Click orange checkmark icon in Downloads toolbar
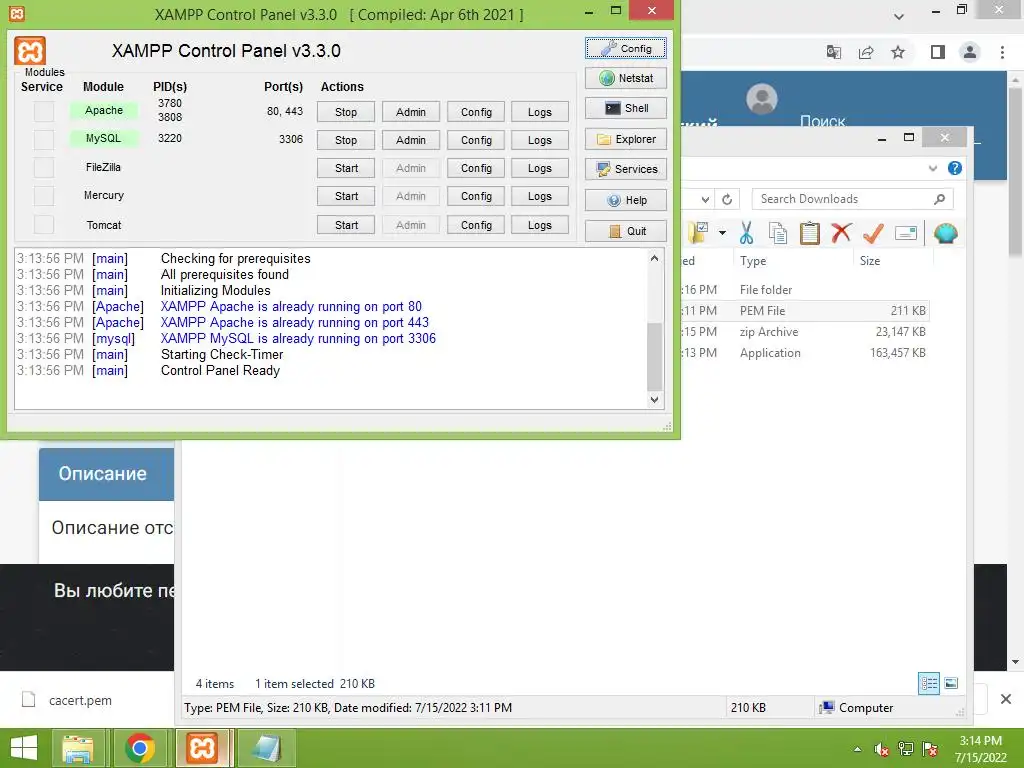Image resolution: width=1024 pixels, height=768 pixels. [873, 232]
